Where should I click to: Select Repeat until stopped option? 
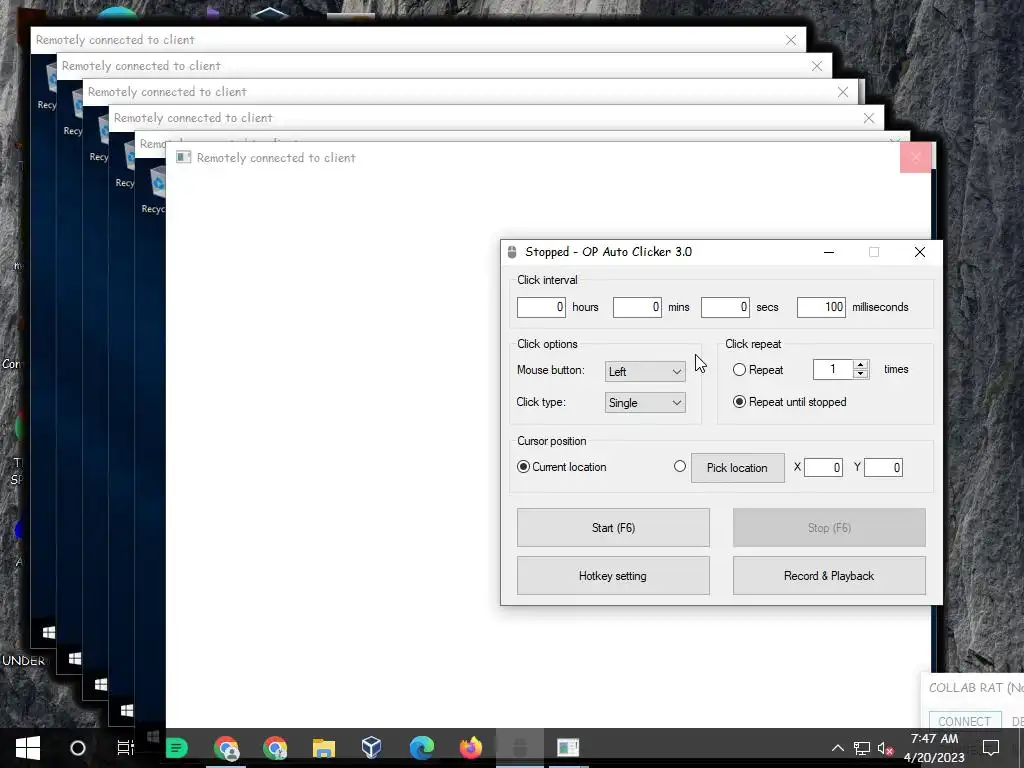click(x=739, y=402)
